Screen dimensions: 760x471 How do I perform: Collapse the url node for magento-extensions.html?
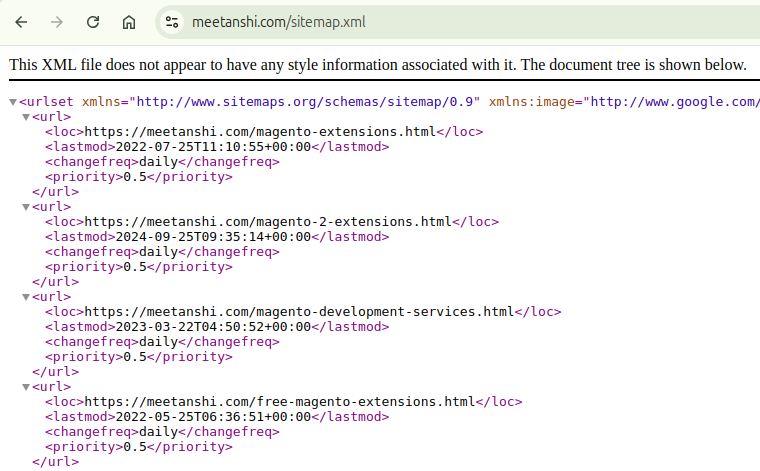coord(26,117)
